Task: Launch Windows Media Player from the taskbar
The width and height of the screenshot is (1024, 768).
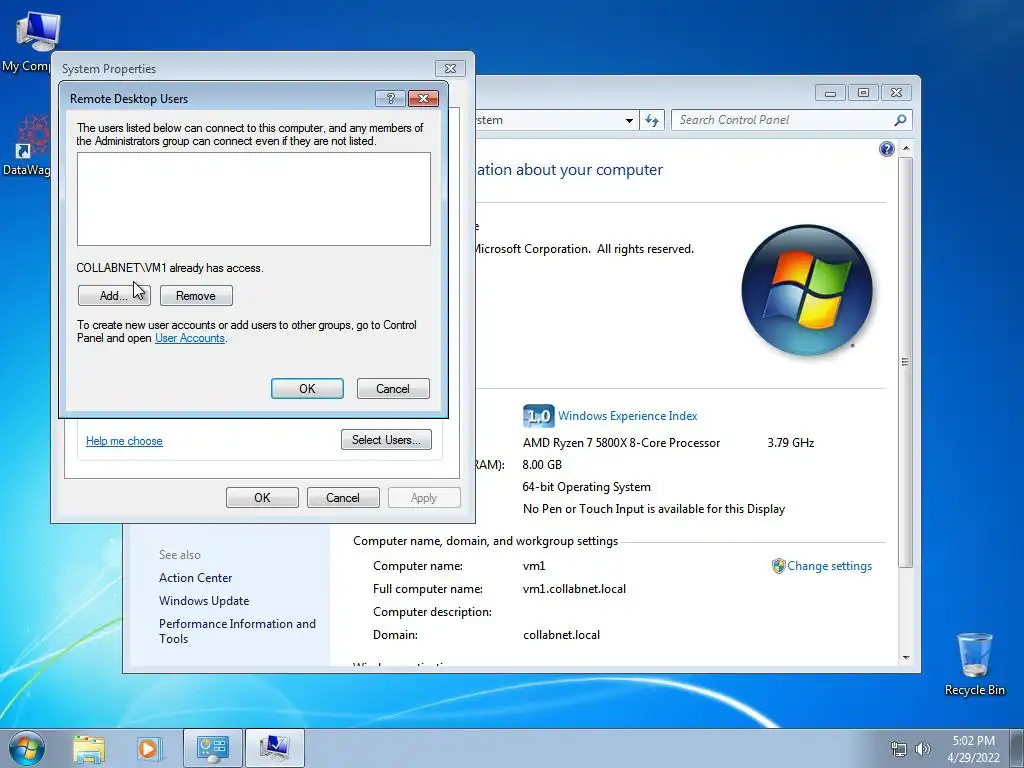Action: (x=149, y=748)
